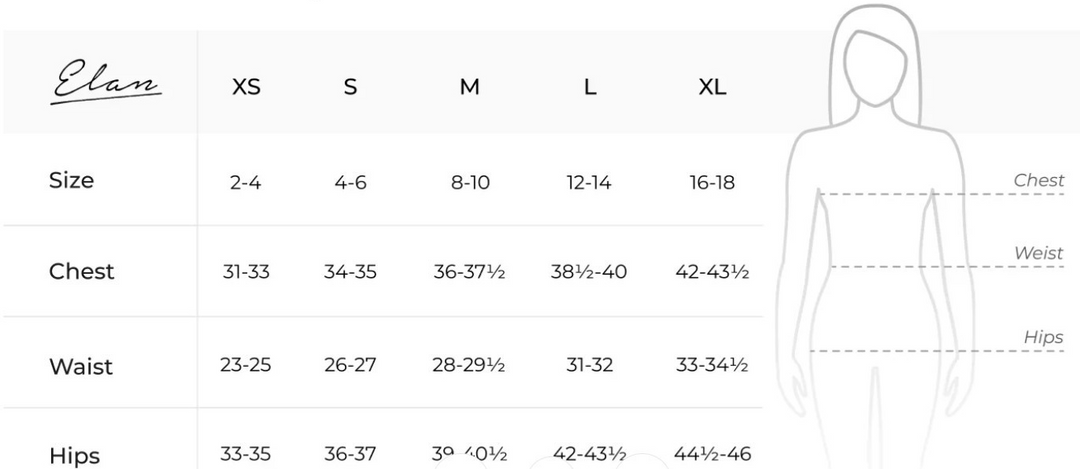Click the 16-18 size cell
The height and width of the screenshot is (469, 1080).
click(x=712, y=183)
